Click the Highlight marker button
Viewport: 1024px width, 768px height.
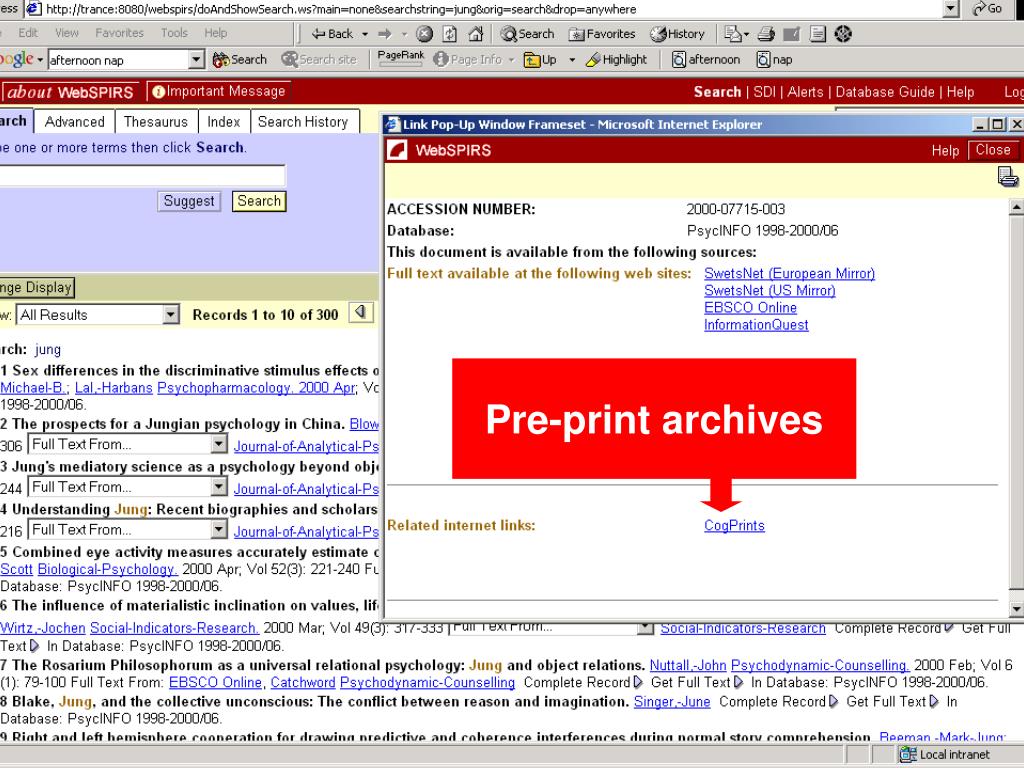(x=616, y=59)
